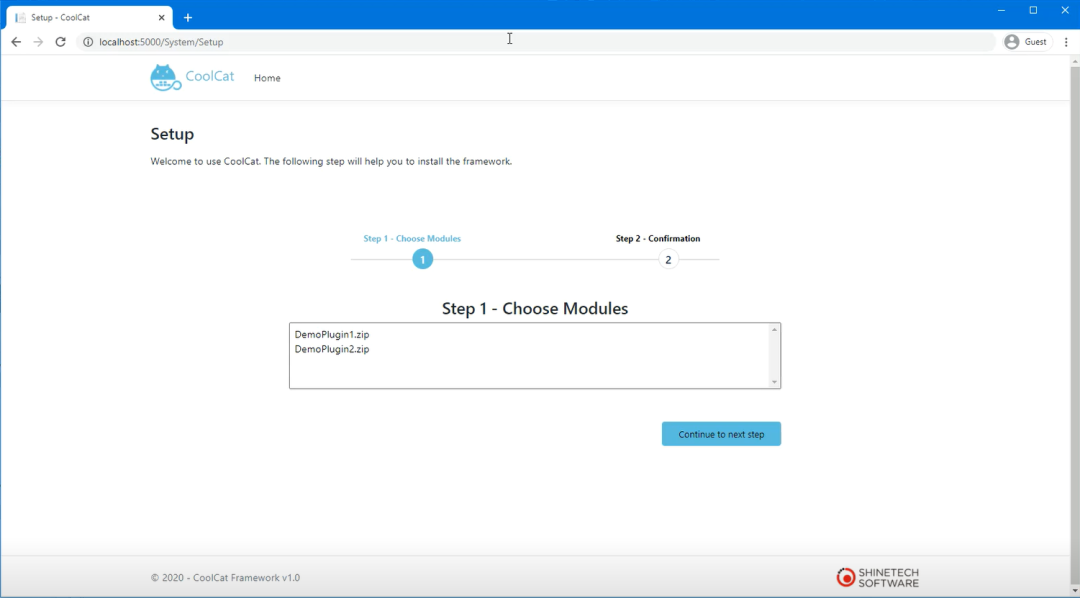This screenshot has height=598, width=1080.
Task: Click the Shinetech Software logo
Action: [878, 577]
